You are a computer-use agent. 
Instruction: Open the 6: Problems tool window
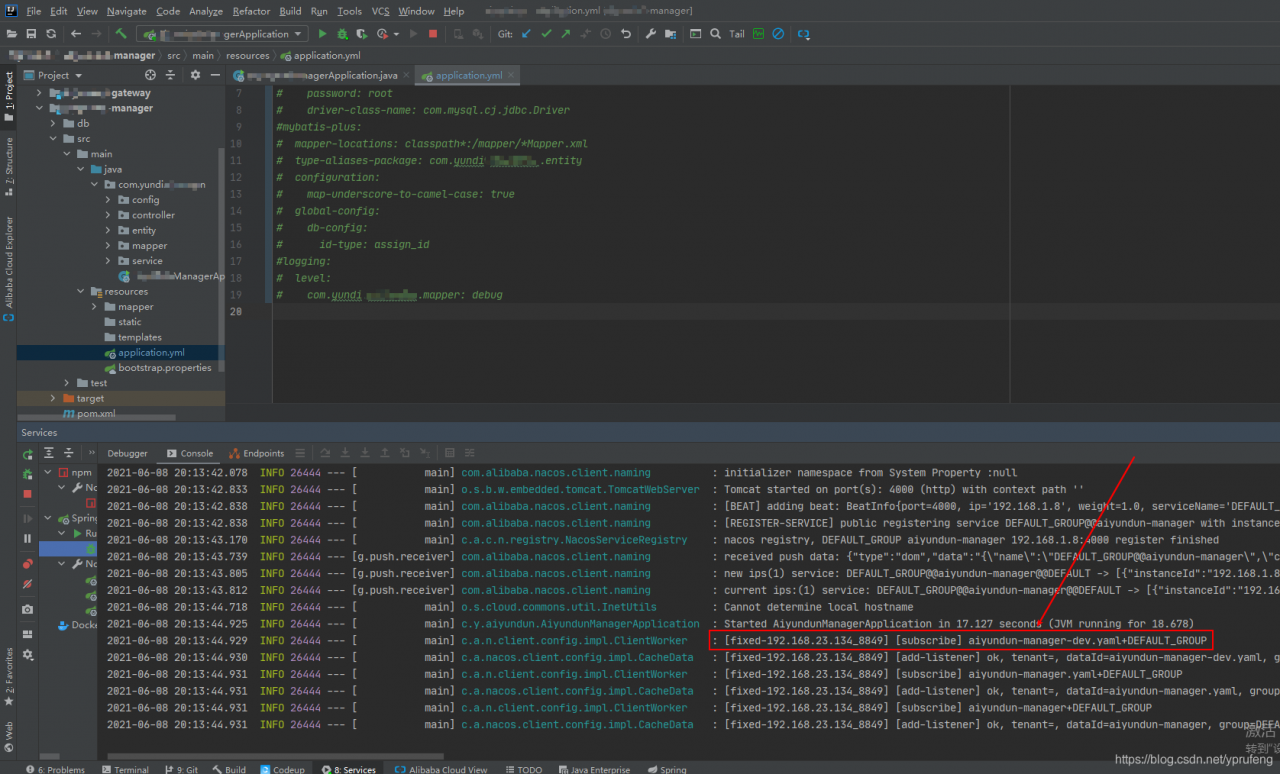pyautogui.click(x=54, y=769)
